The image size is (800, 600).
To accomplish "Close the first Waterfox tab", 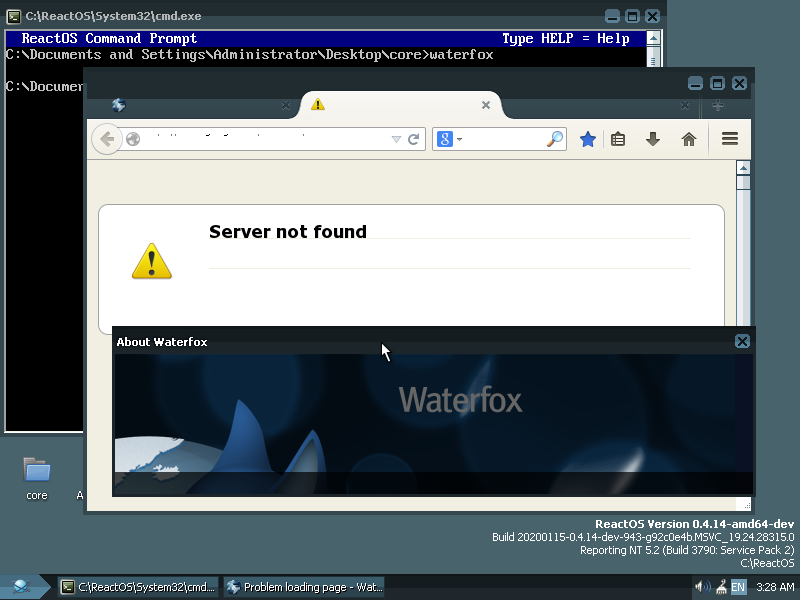I will tap(286, 106).
